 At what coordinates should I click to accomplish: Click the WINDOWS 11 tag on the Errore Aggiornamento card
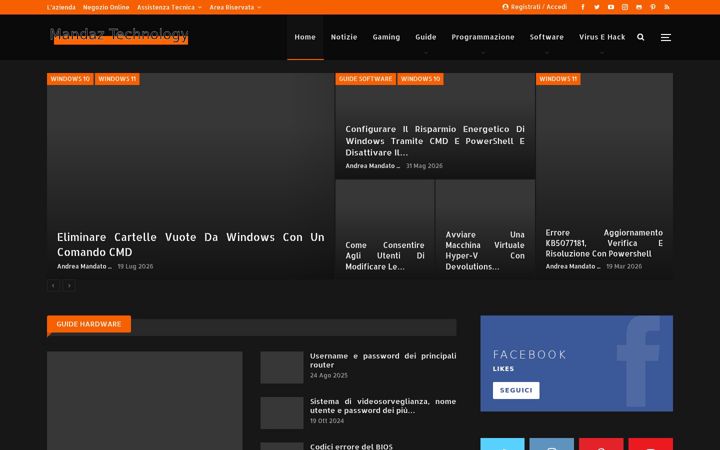click(558, 79)
